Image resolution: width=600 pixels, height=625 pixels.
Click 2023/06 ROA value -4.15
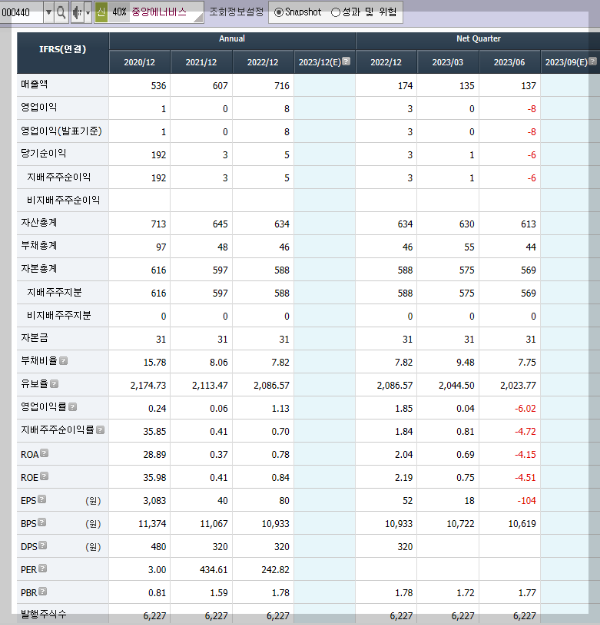point(525,454)
